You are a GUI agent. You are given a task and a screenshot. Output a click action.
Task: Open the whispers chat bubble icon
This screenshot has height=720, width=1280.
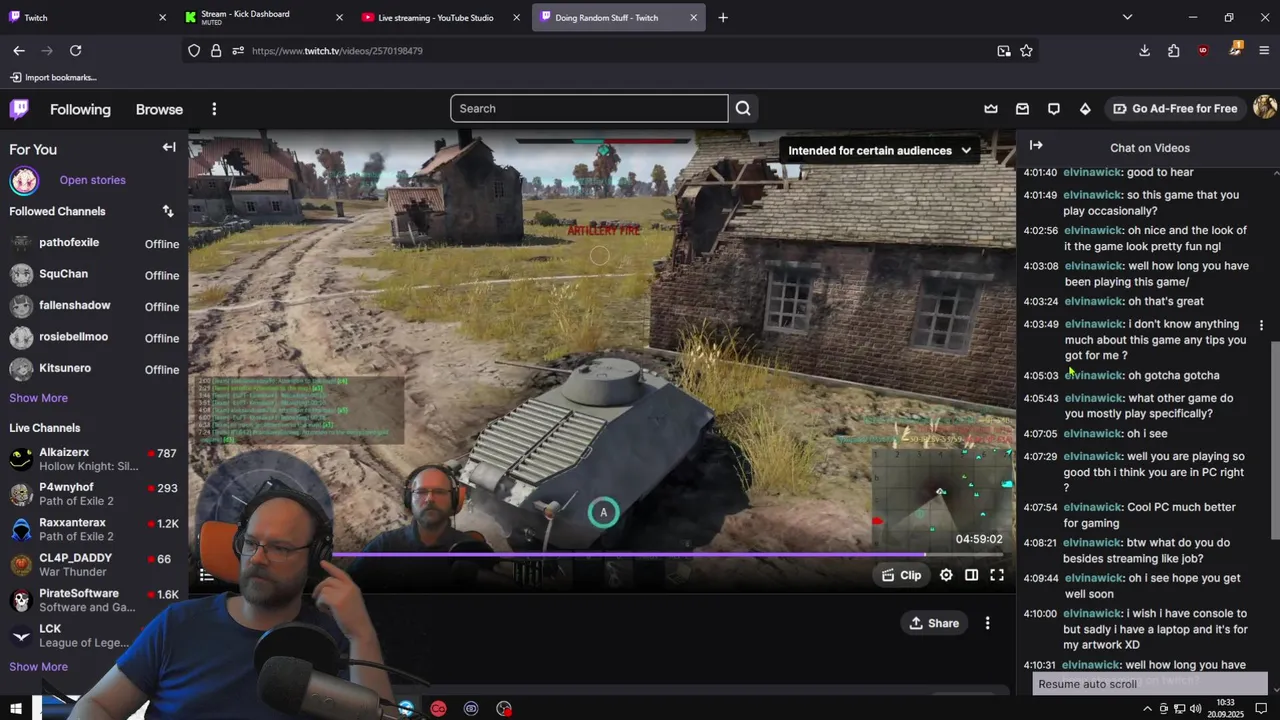[1054, 109]
